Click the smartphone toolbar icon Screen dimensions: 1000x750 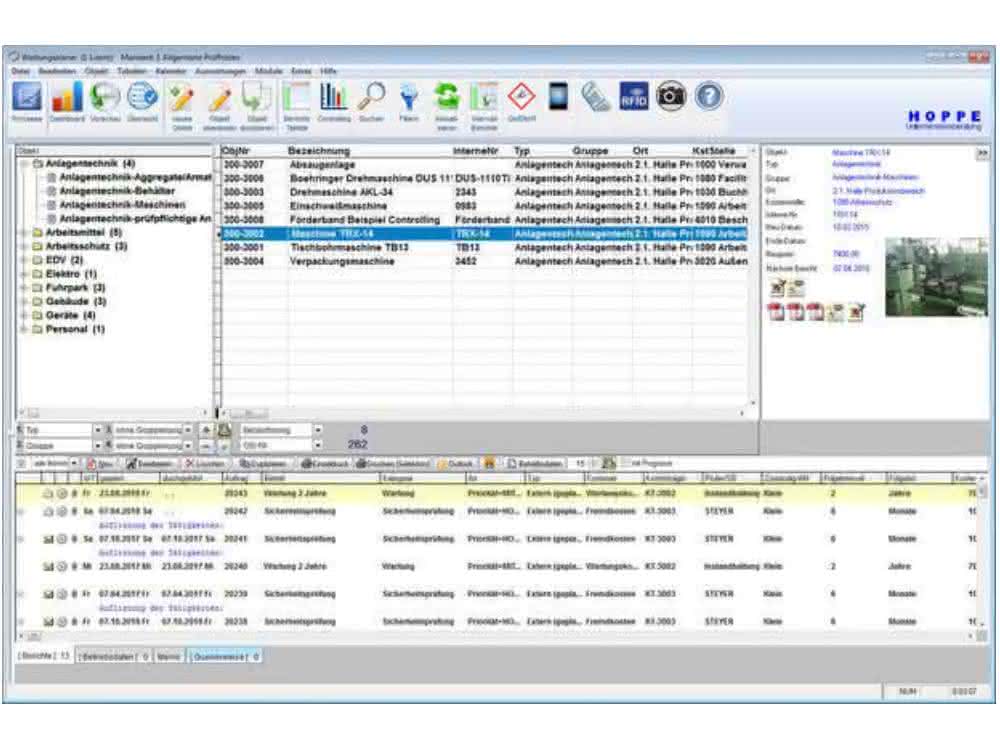pyautogui.click(x=559, y=97)
